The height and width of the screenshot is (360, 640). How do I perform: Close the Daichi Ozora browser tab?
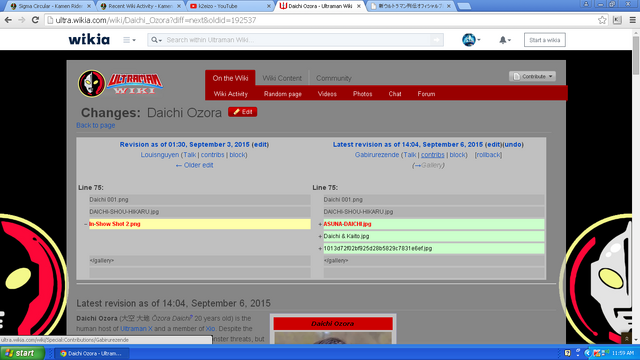pyautogui.click(x=359, y=6)
